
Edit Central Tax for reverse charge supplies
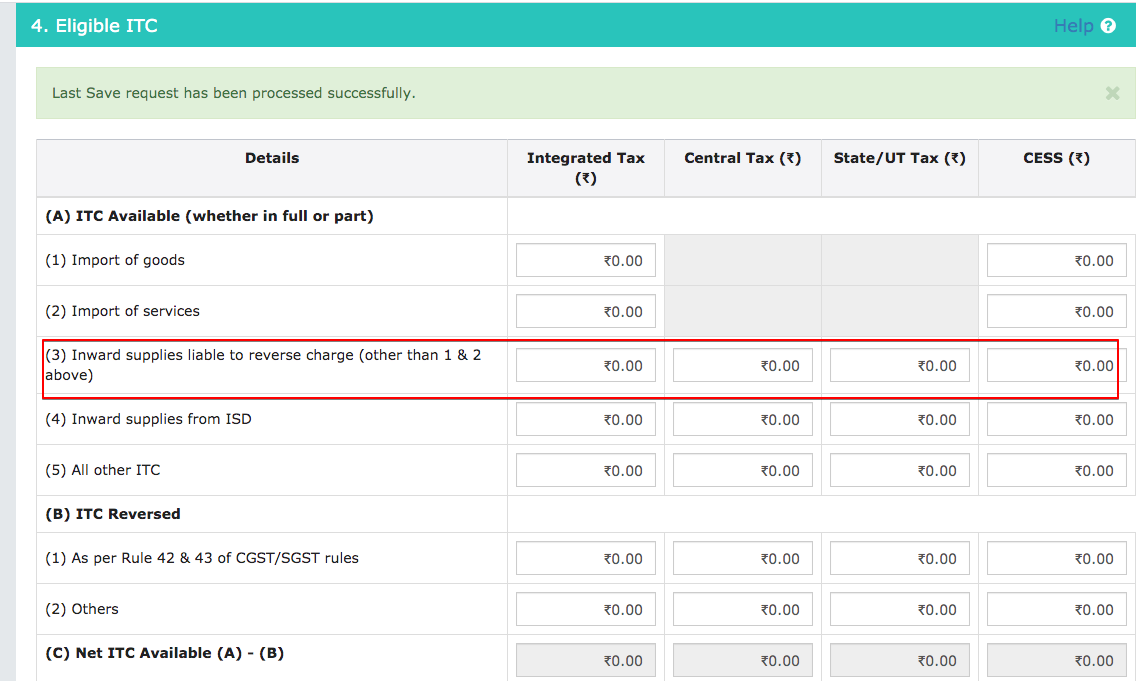click(743, 365)
